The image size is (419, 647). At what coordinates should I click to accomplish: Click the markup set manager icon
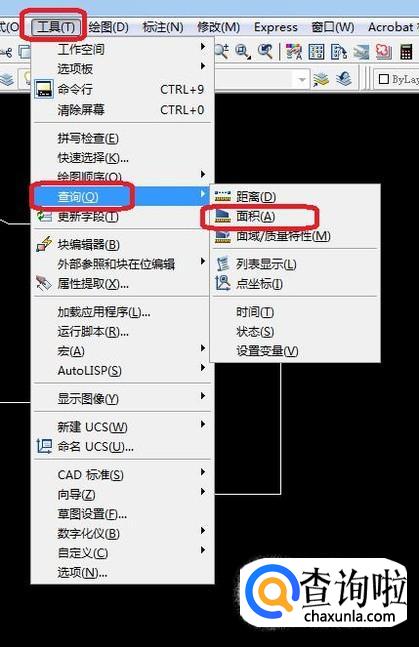(383, 52)
